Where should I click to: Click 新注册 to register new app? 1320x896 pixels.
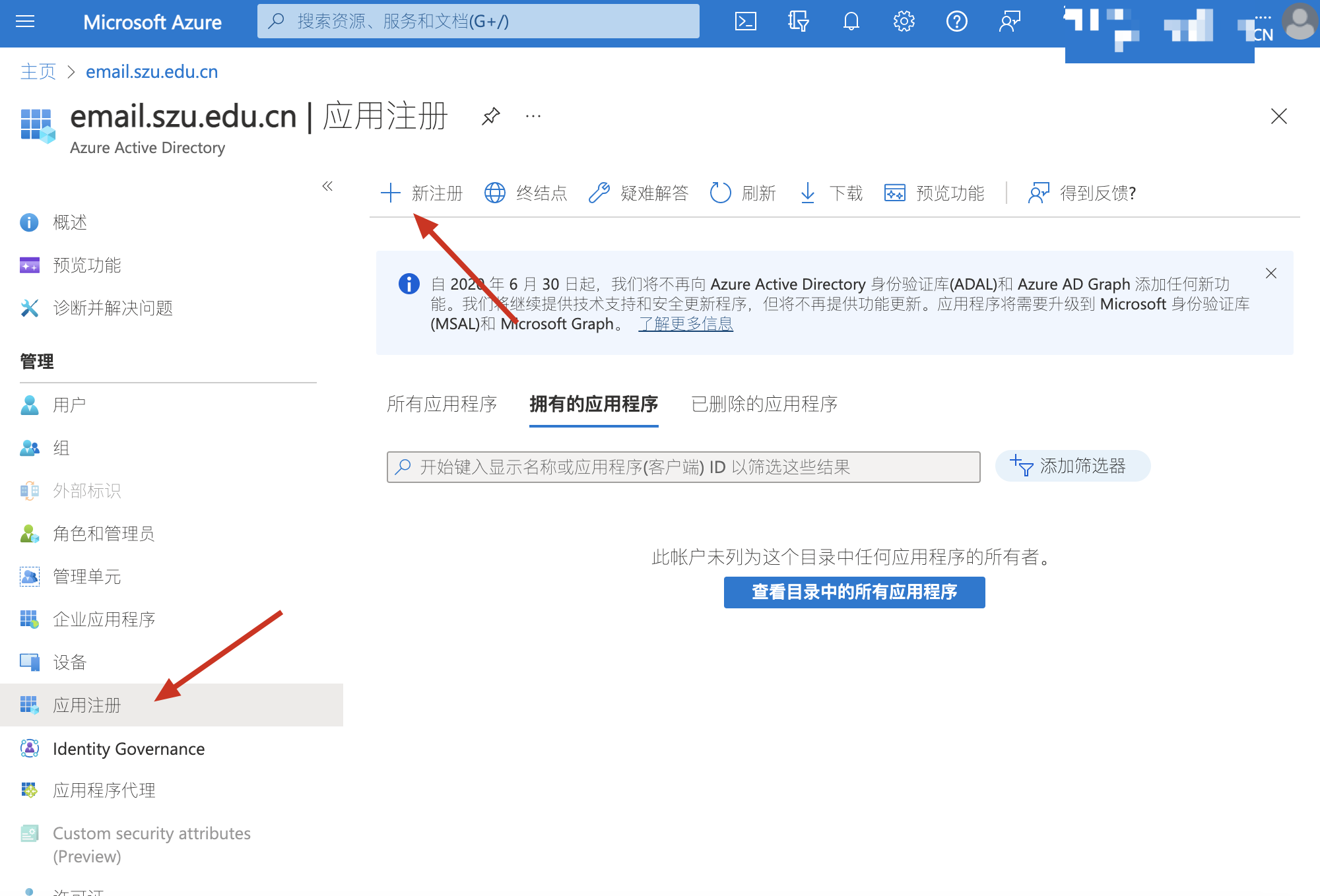[422, 193]
